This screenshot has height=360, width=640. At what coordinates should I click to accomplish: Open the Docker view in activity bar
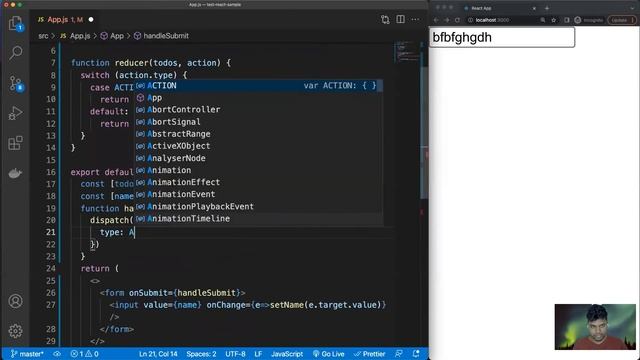[16, 173]
